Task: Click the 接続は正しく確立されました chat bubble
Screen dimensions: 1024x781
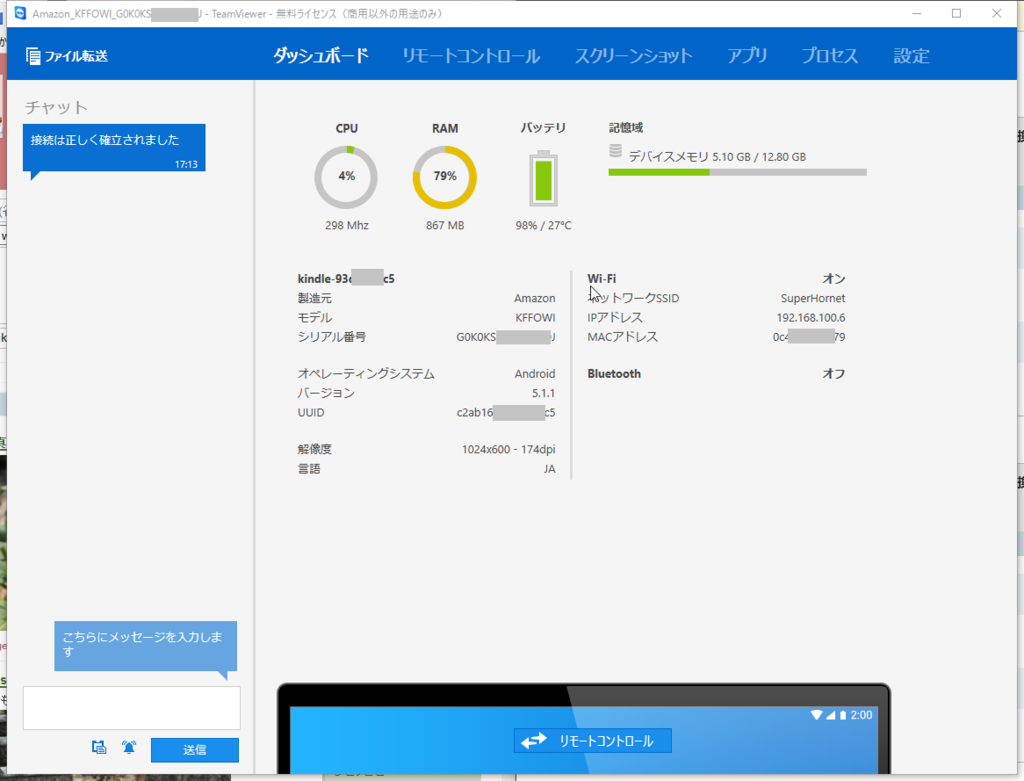Action: point(114,148)
